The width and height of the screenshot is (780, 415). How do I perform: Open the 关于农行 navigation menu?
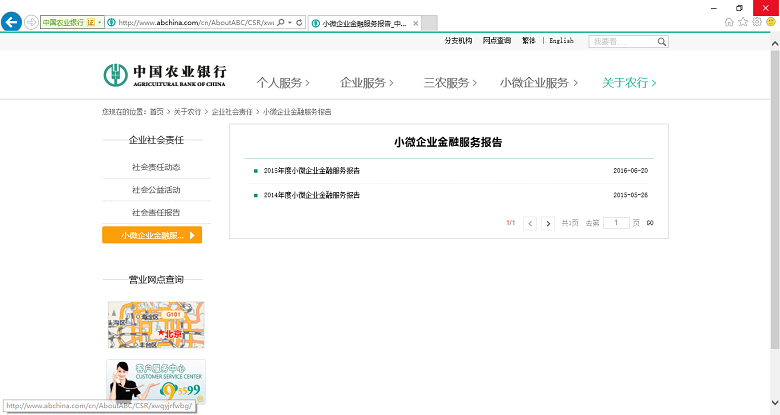tap(629, 83)
